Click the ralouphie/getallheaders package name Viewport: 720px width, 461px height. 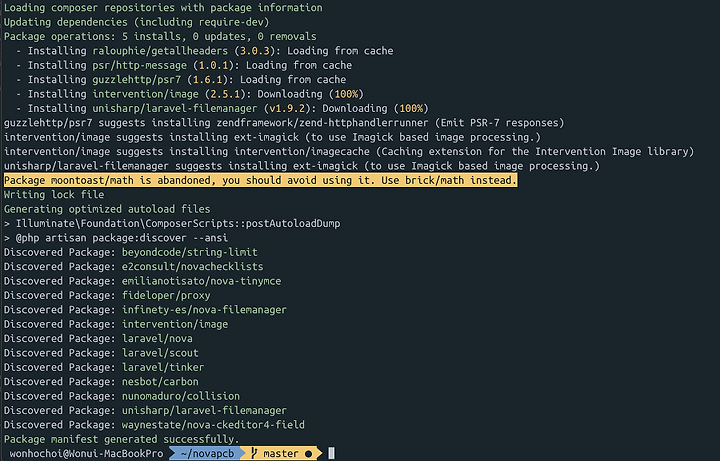click(160, 51)
